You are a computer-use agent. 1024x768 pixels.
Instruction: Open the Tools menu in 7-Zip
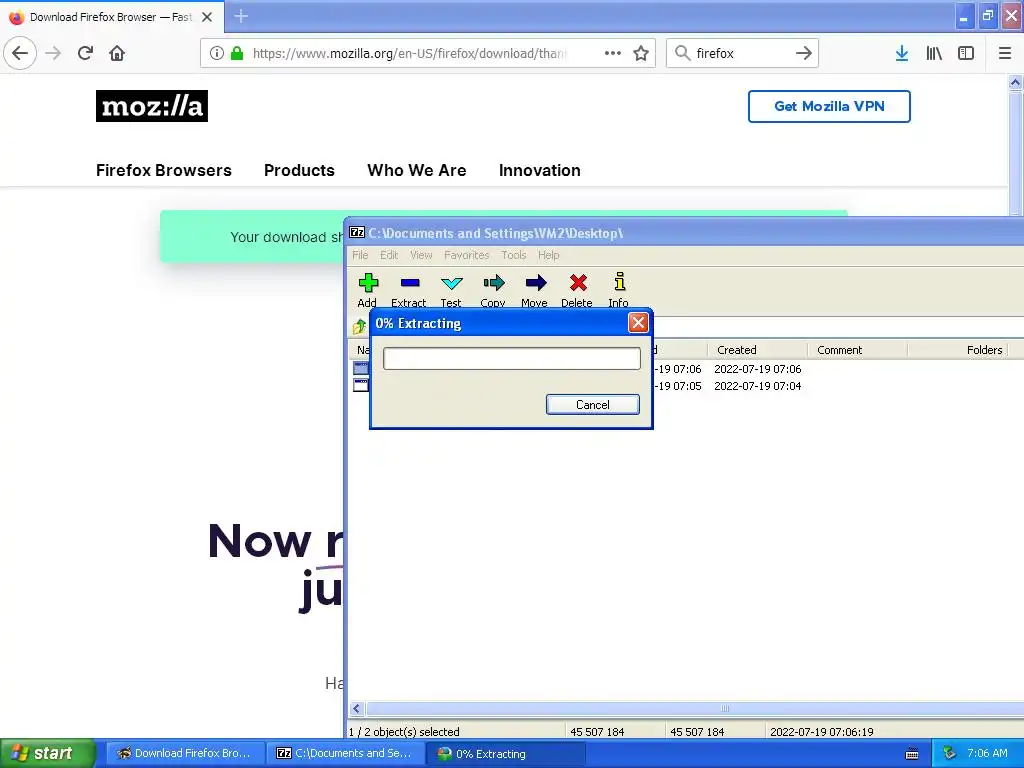click(x=514, y=255)
